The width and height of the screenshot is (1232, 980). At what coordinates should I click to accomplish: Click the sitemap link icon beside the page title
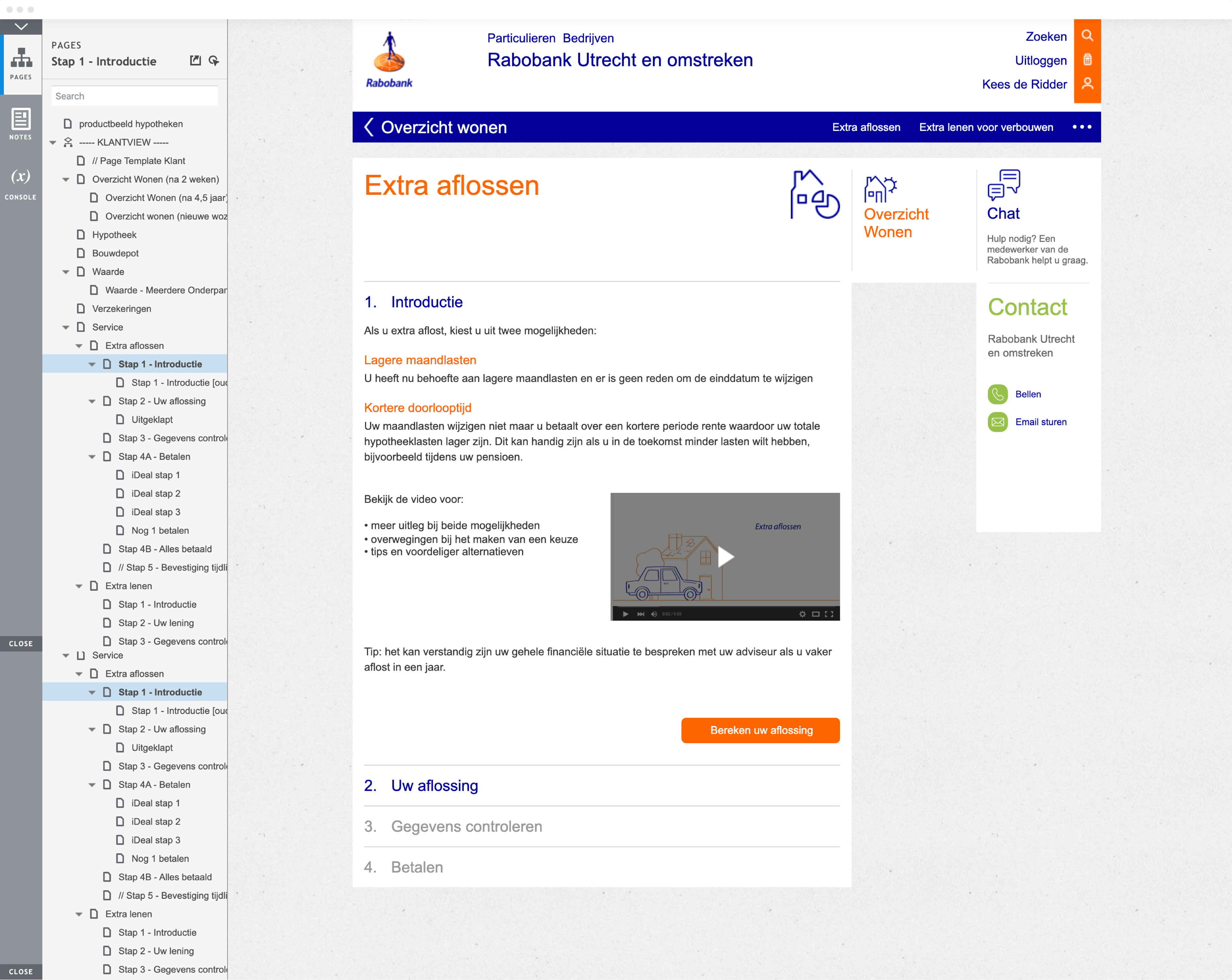(195, 61)
